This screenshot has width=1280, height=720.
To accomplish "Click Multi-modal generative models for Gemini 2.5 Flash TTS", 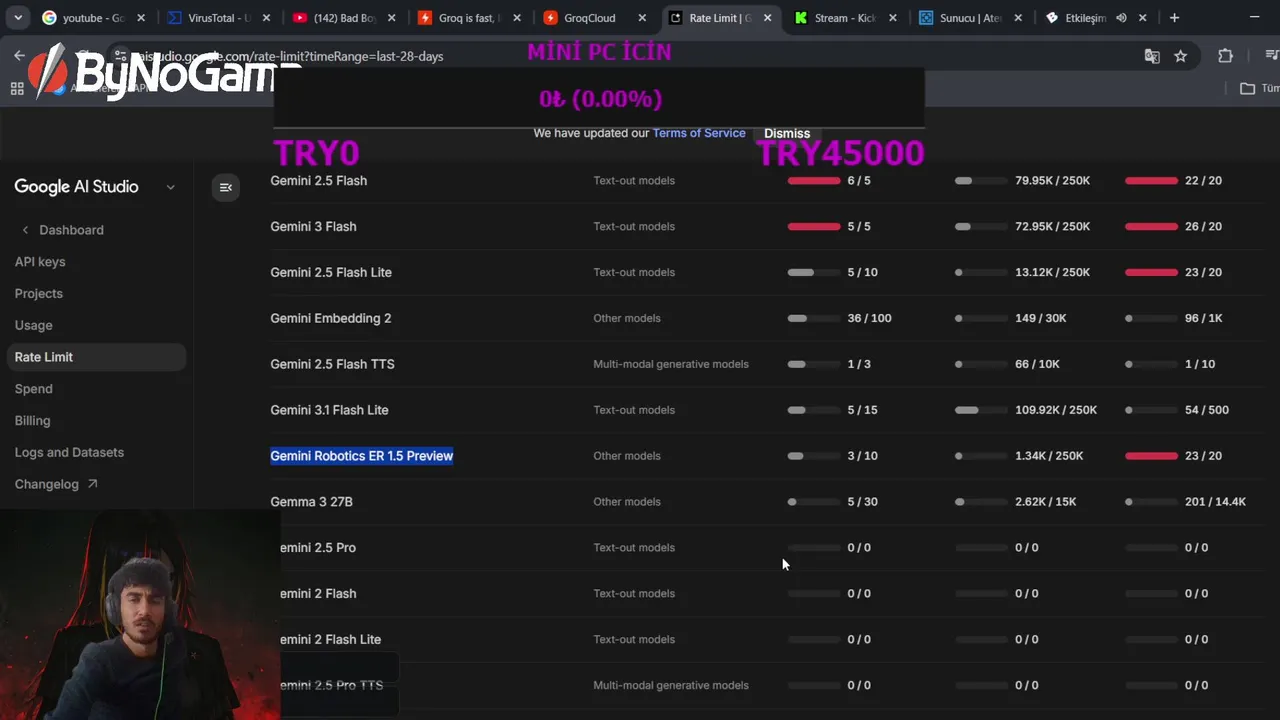I will click(x=671, y=364).
